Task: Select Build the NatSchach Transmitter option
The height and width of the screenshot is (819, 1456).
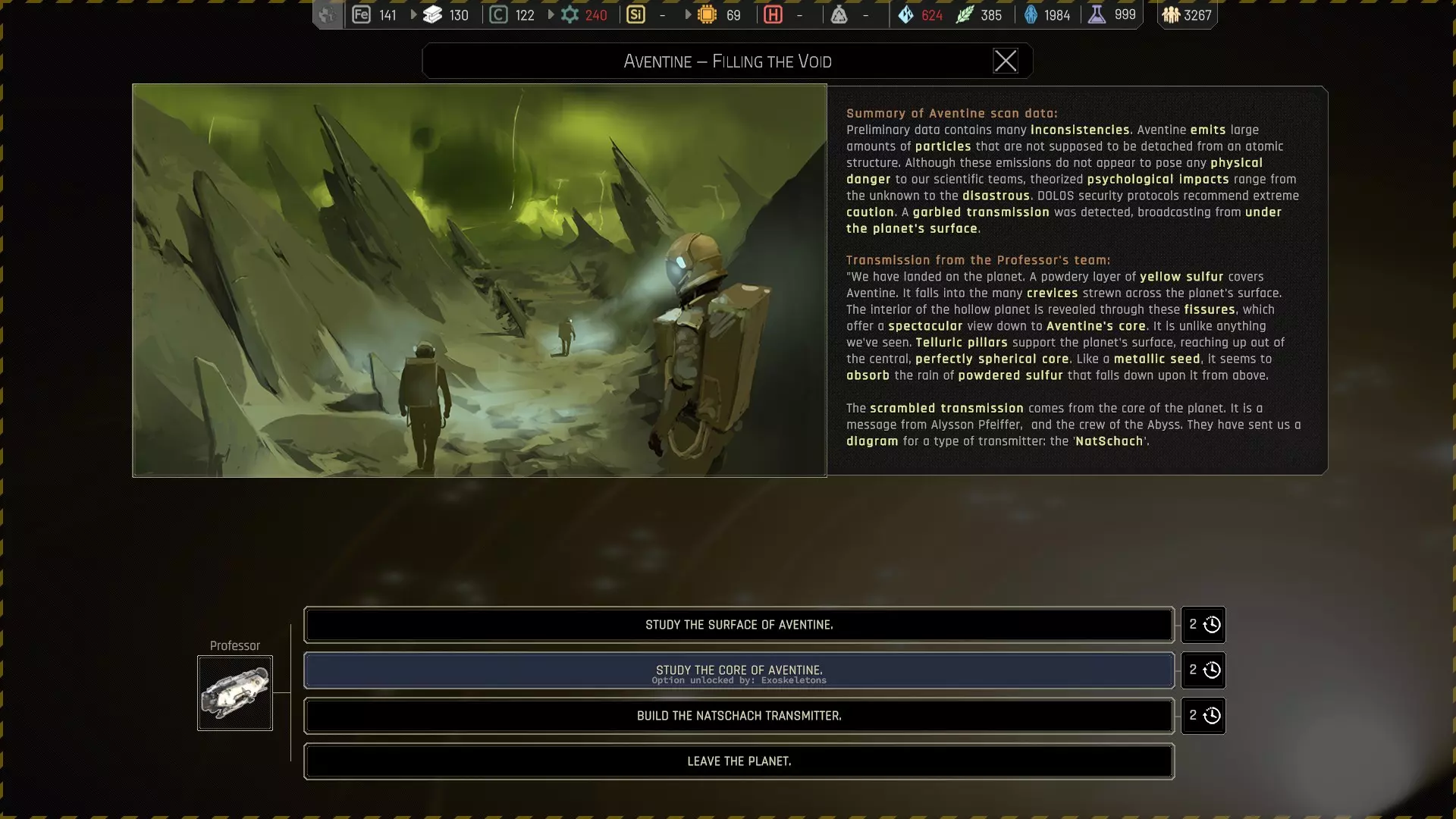Action: click(739, 716)
